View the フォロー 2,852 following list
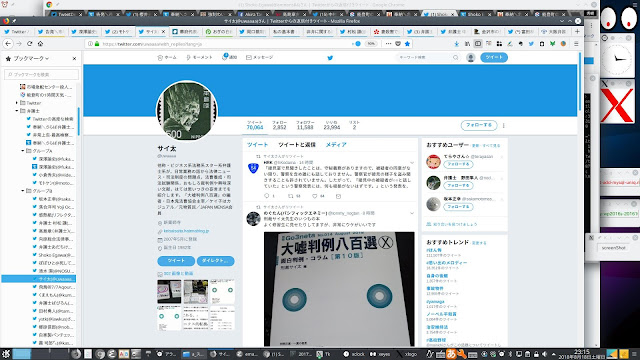Screen dimensions: 640x360 coord(280,125)
